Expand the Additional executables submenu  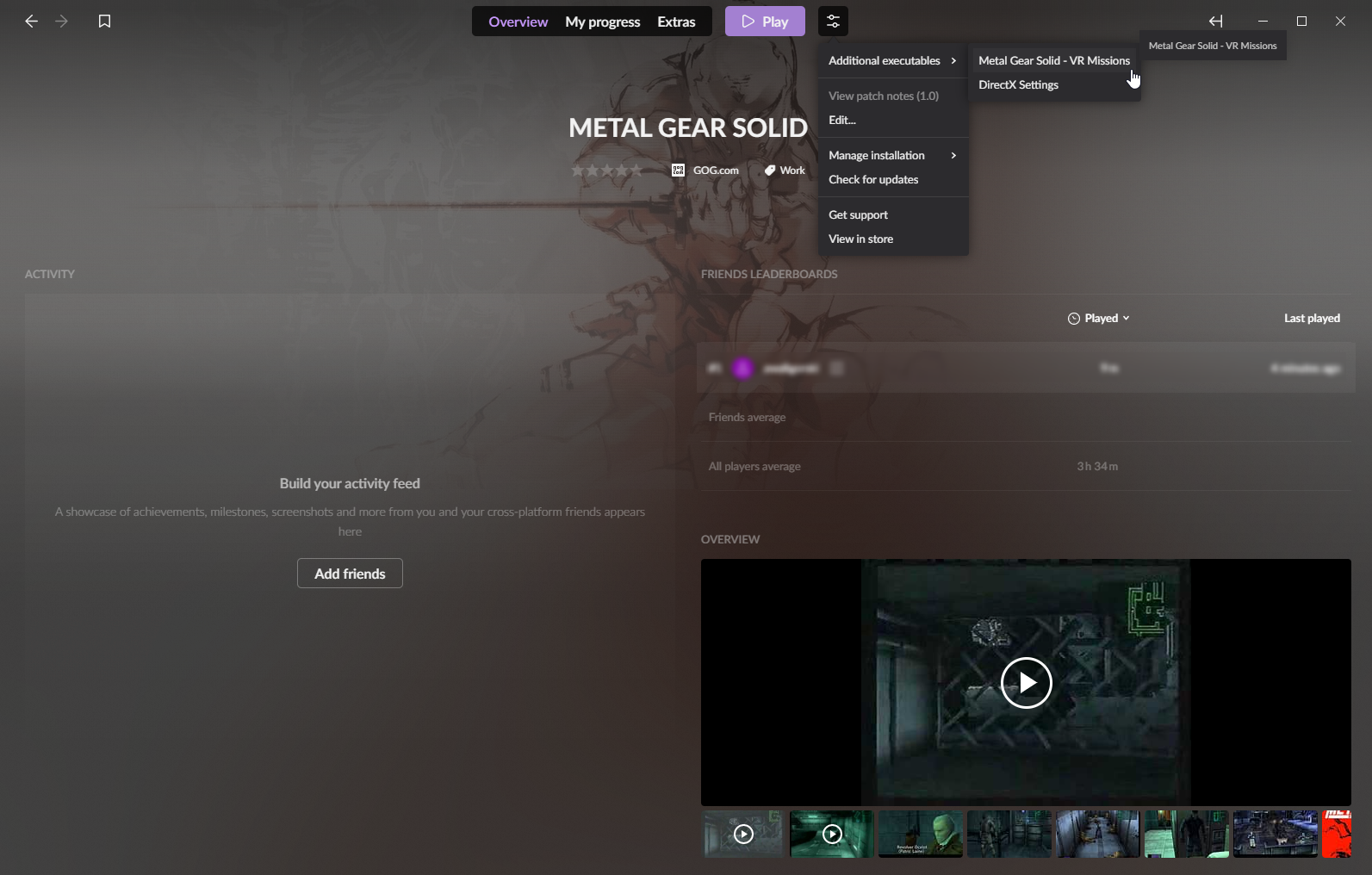pyautogui.click(x=892, y=61)
